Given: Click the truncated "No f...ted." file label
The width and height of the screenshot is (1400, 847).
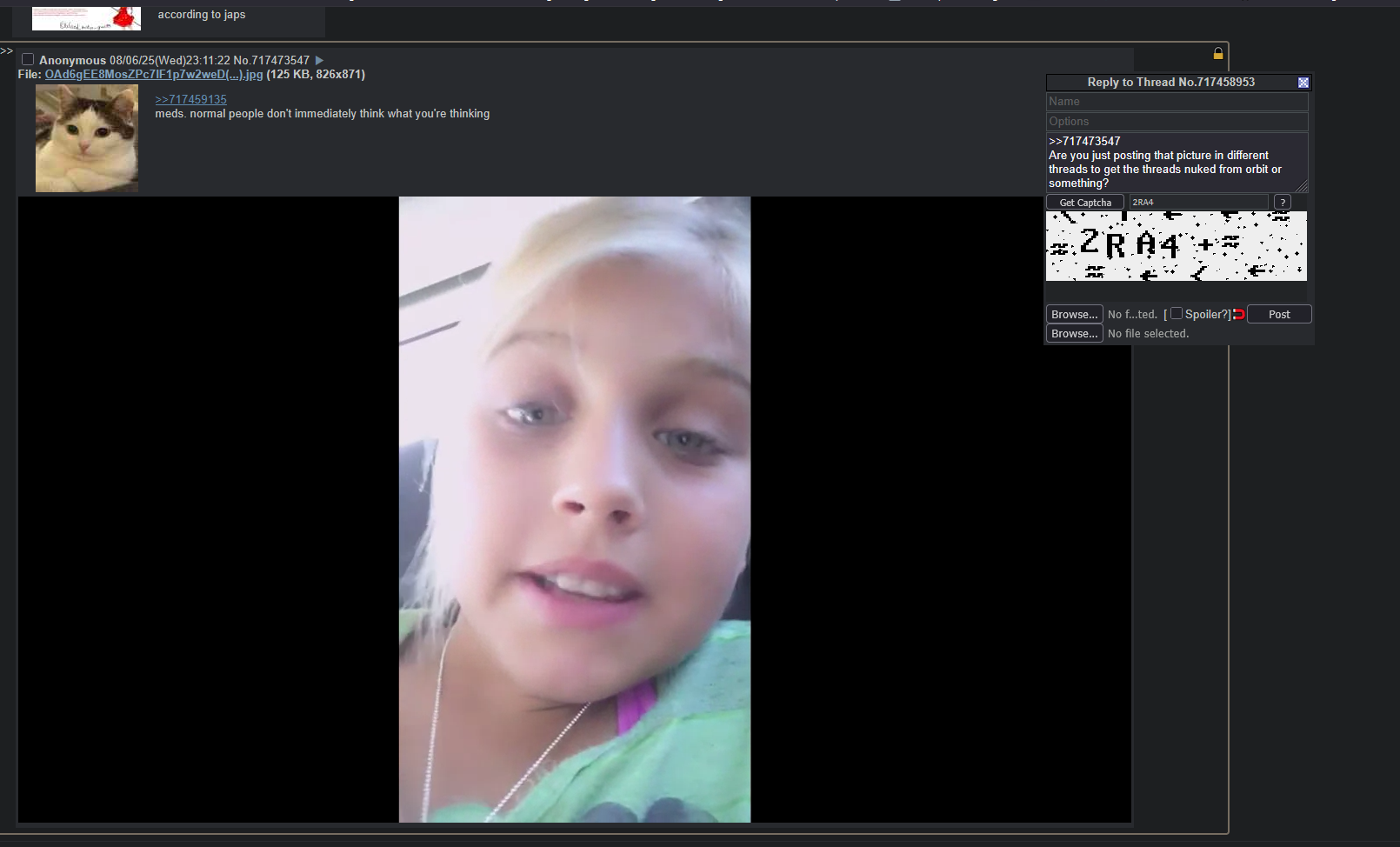Looking at the screenshot, I should click(x=1132, y=315).
